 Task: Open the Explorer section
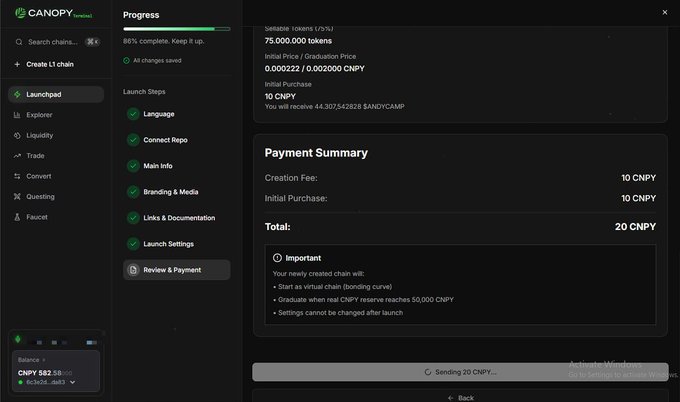click(x=39, y=115)
